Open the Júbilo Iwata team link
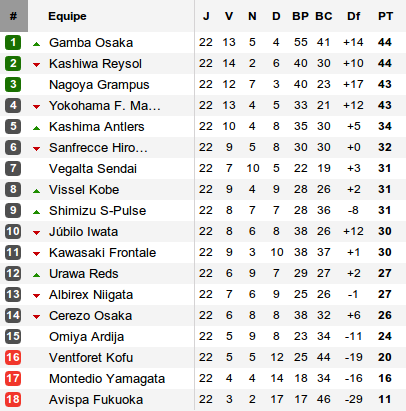The height and width of the screenshot is (411, 406). (83, 231)
